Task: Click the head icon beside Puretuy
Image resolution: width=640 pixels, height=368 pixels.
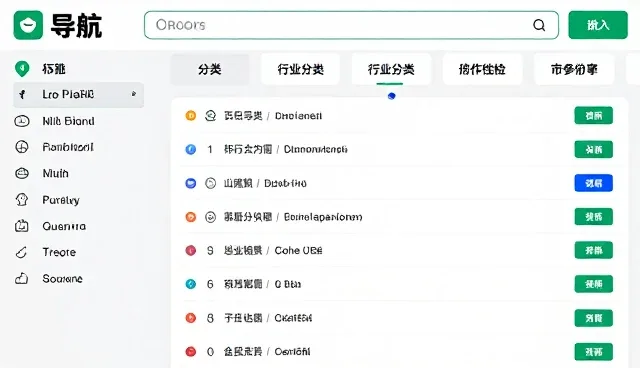Action: point(22,200)
